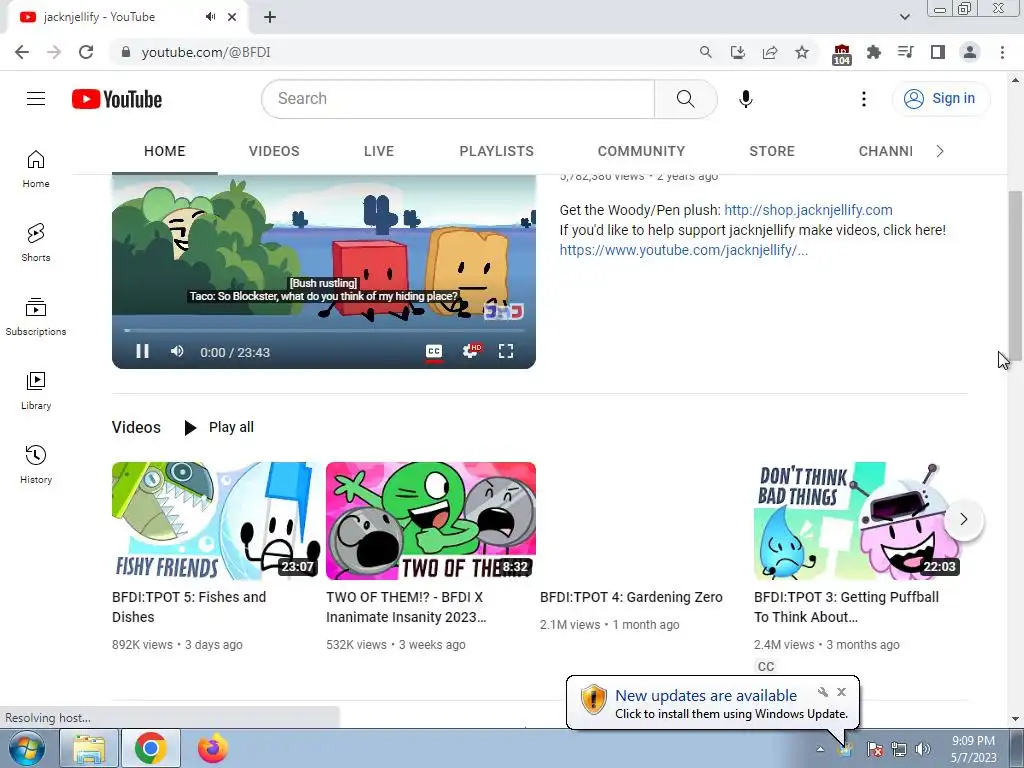Click the zoom magnifier in address bar
This screenshot has width=1024, height=768.
(x=705, y=52)
